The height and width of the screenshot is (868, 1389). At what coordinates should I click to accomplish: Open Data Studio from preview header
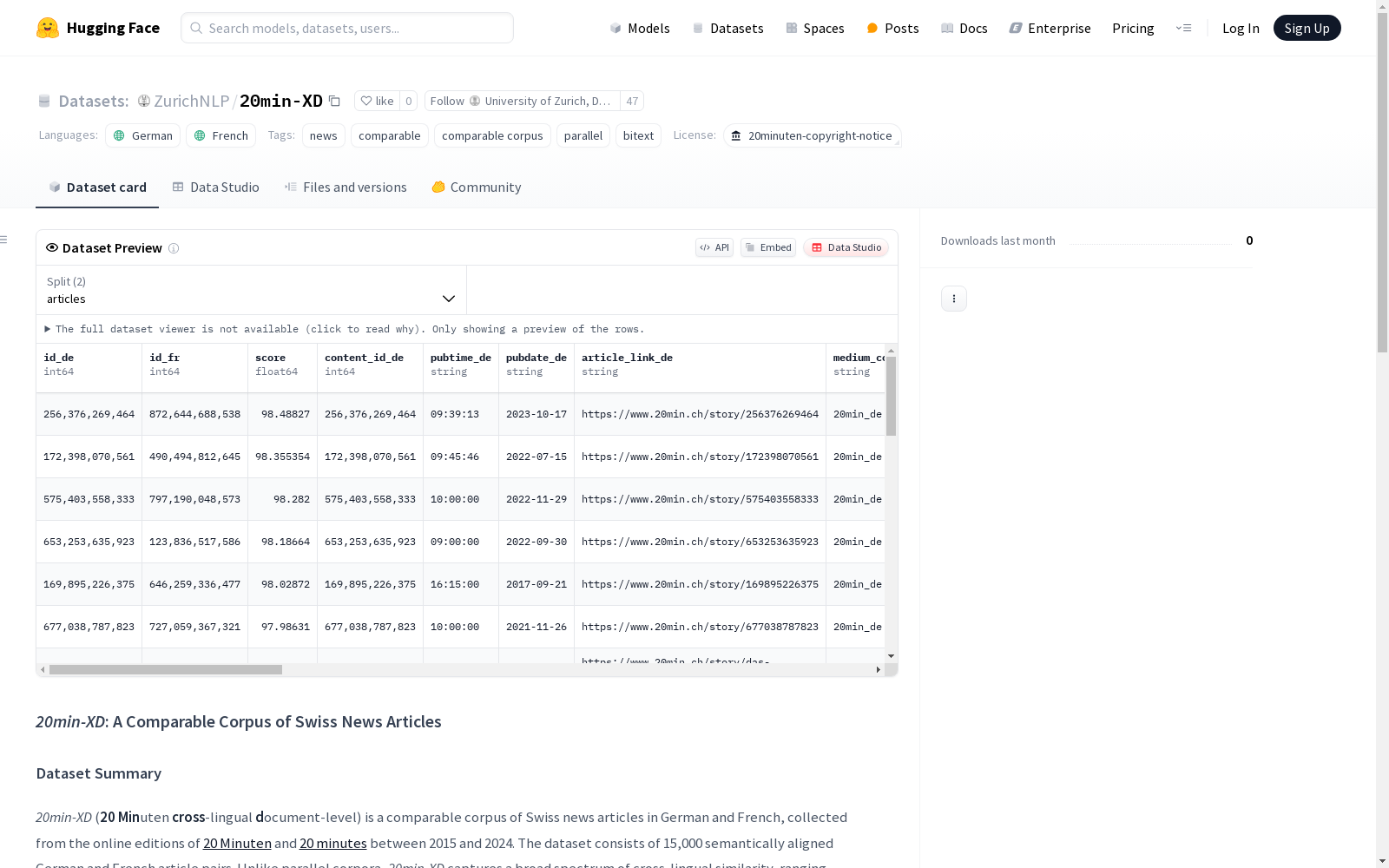pyautogui.click(x=846, y=247)
